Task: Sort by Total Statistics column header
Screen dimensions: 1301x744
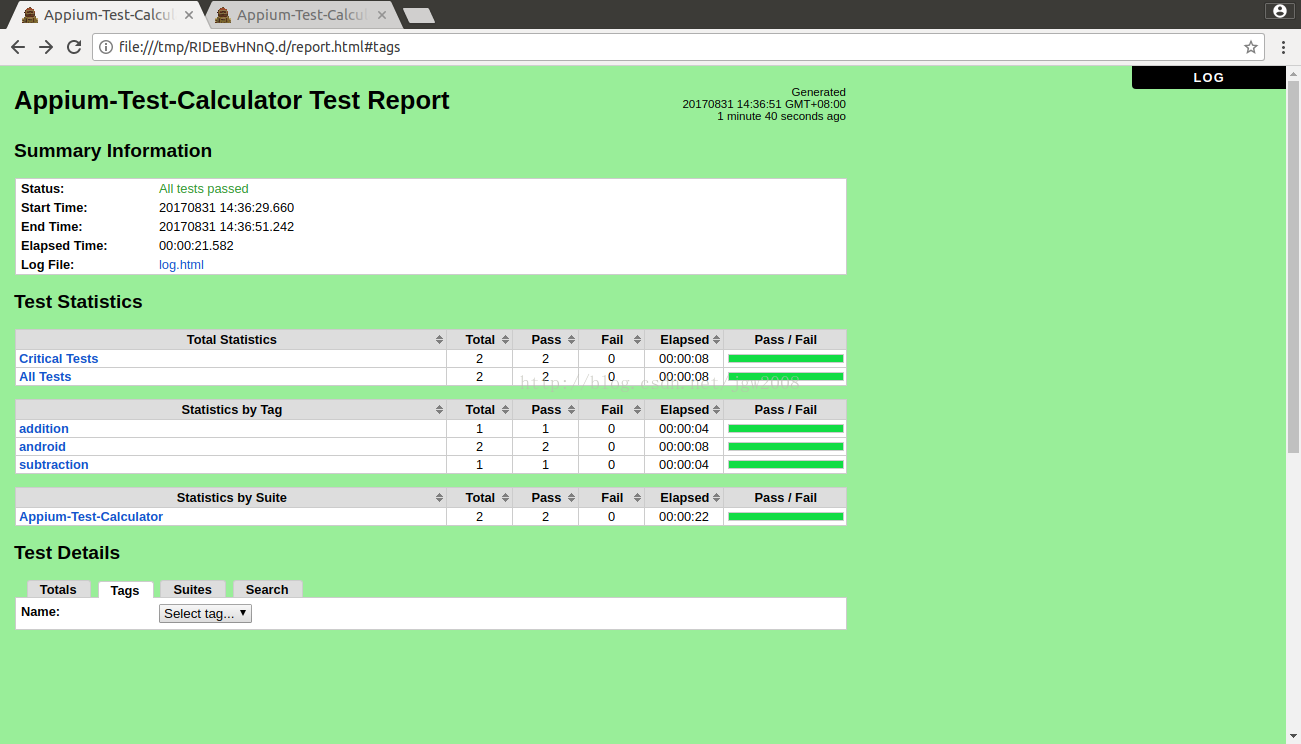Action: coord(231,340)
